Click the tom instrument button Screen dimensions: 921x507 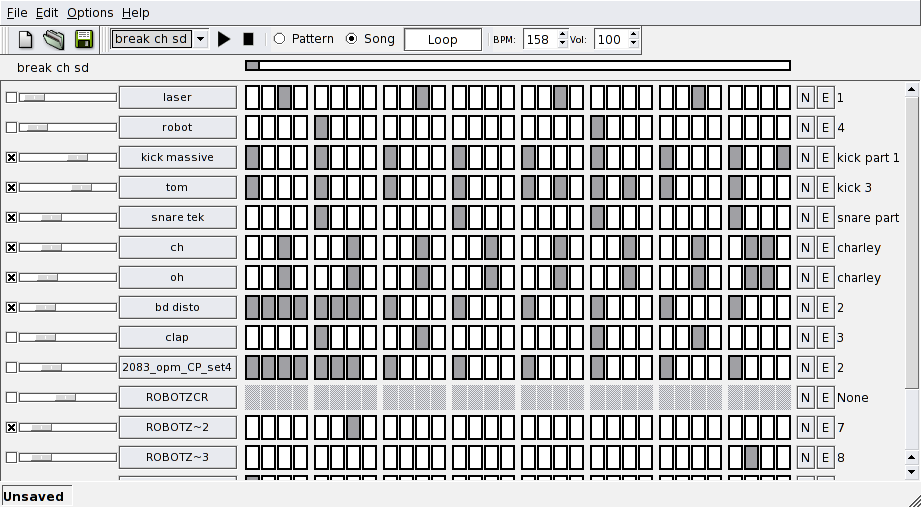coord(177,187)
